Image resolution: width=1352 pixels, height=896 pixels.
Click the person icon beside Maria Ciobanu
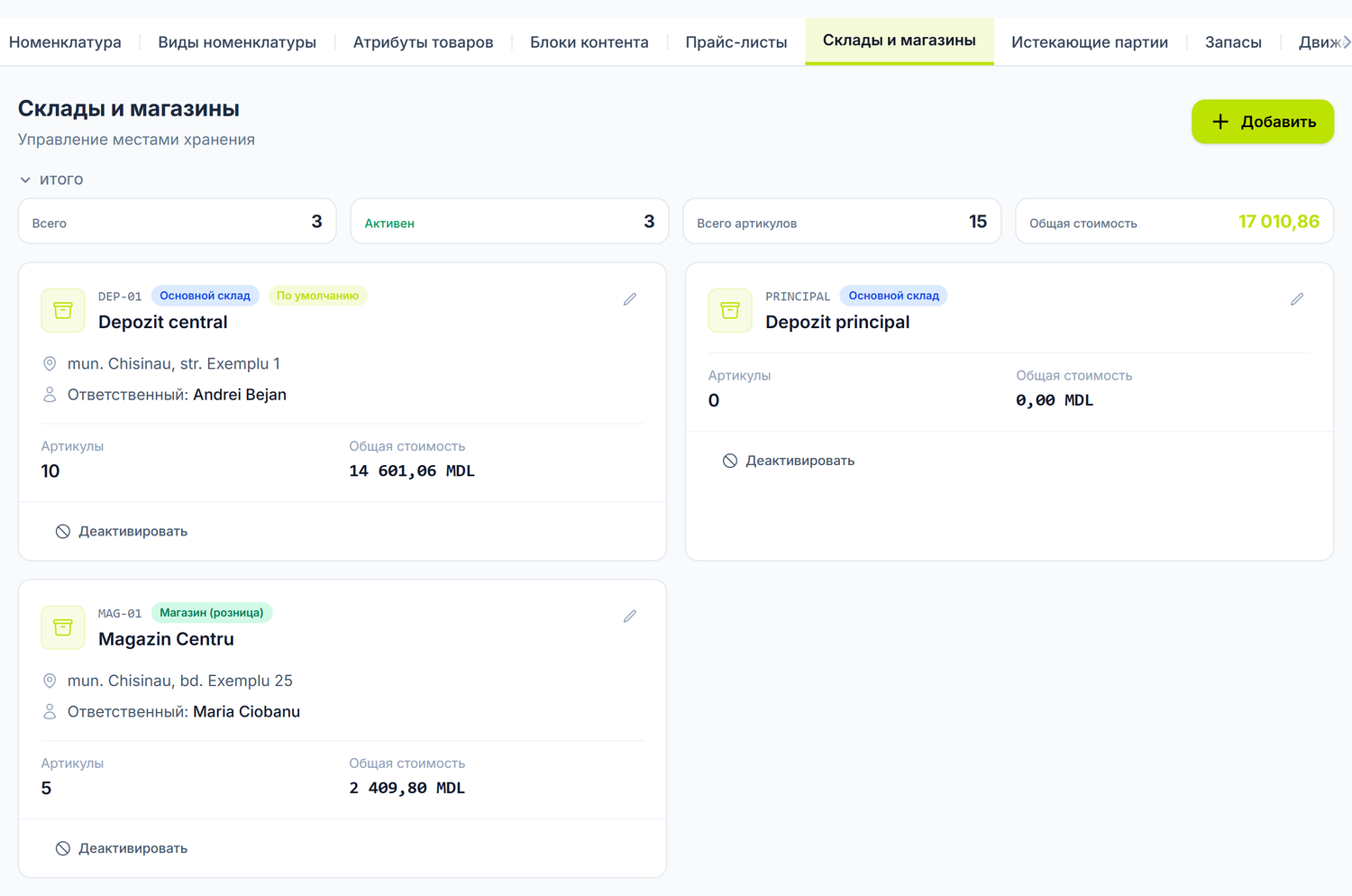[50, 712]
